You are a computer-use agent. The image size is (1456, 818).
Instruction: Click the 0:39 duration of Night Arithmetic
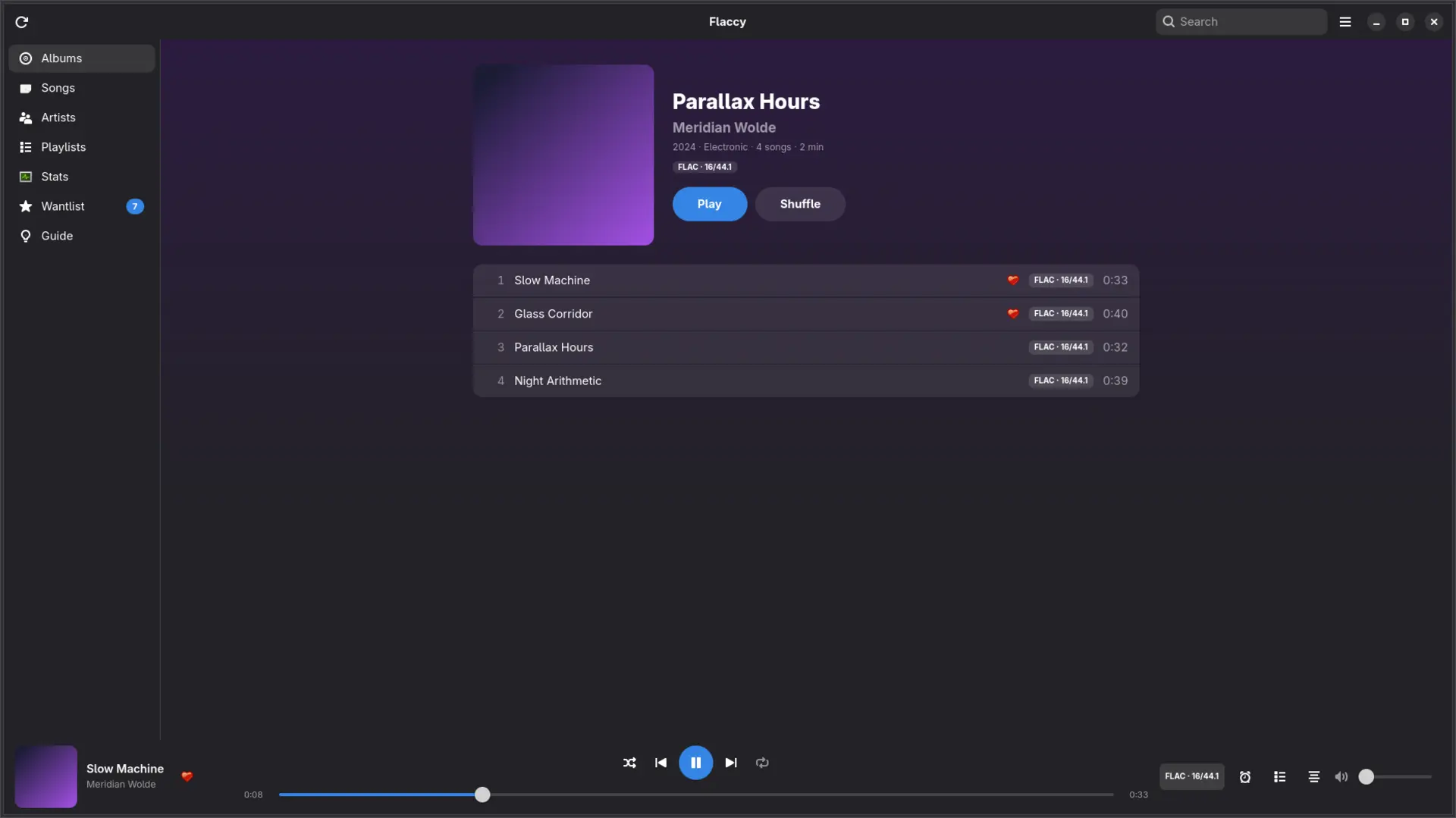click(1115, 381)
